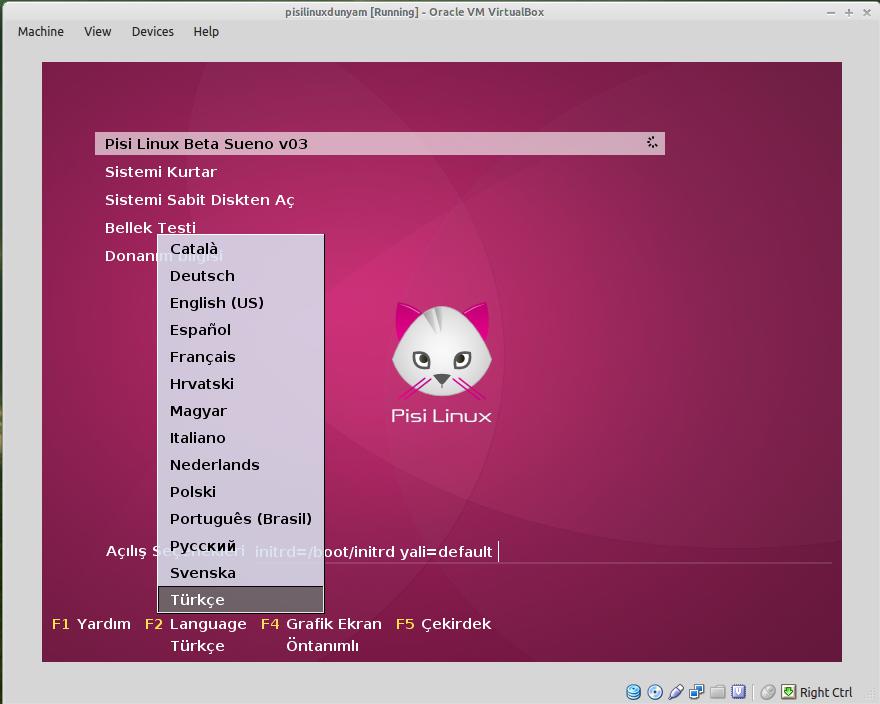Open the optical drives status icon

click(655, 691)
